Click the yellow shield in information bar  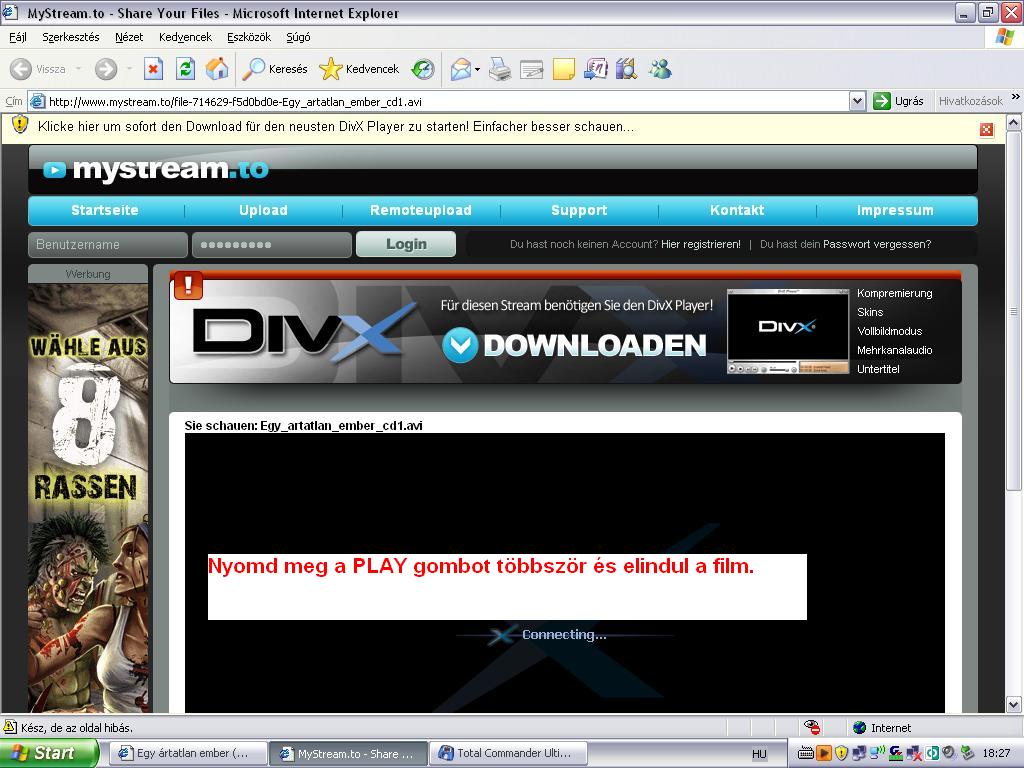pos(20,125)
